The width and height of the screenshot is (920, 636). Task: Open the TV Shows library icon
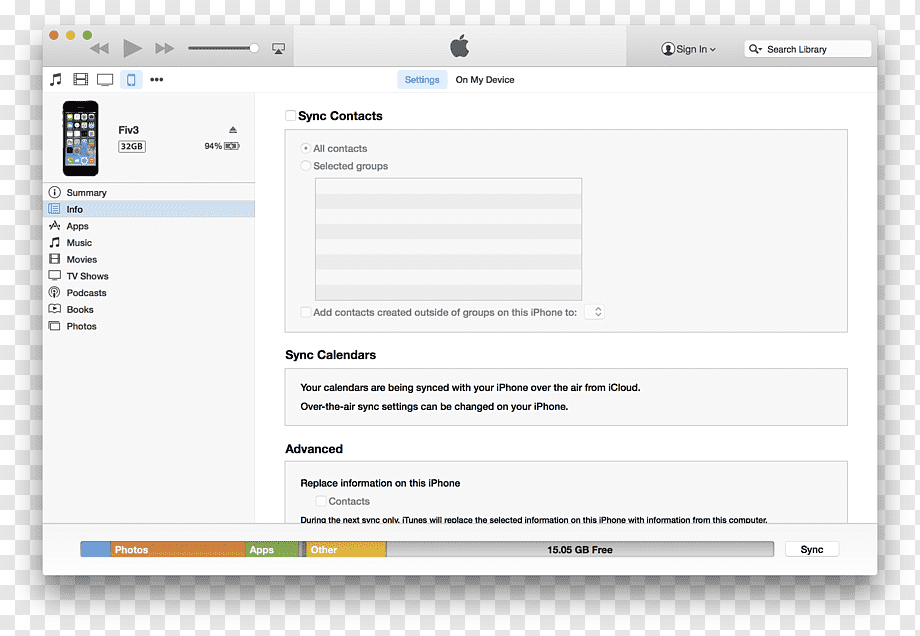105,80
